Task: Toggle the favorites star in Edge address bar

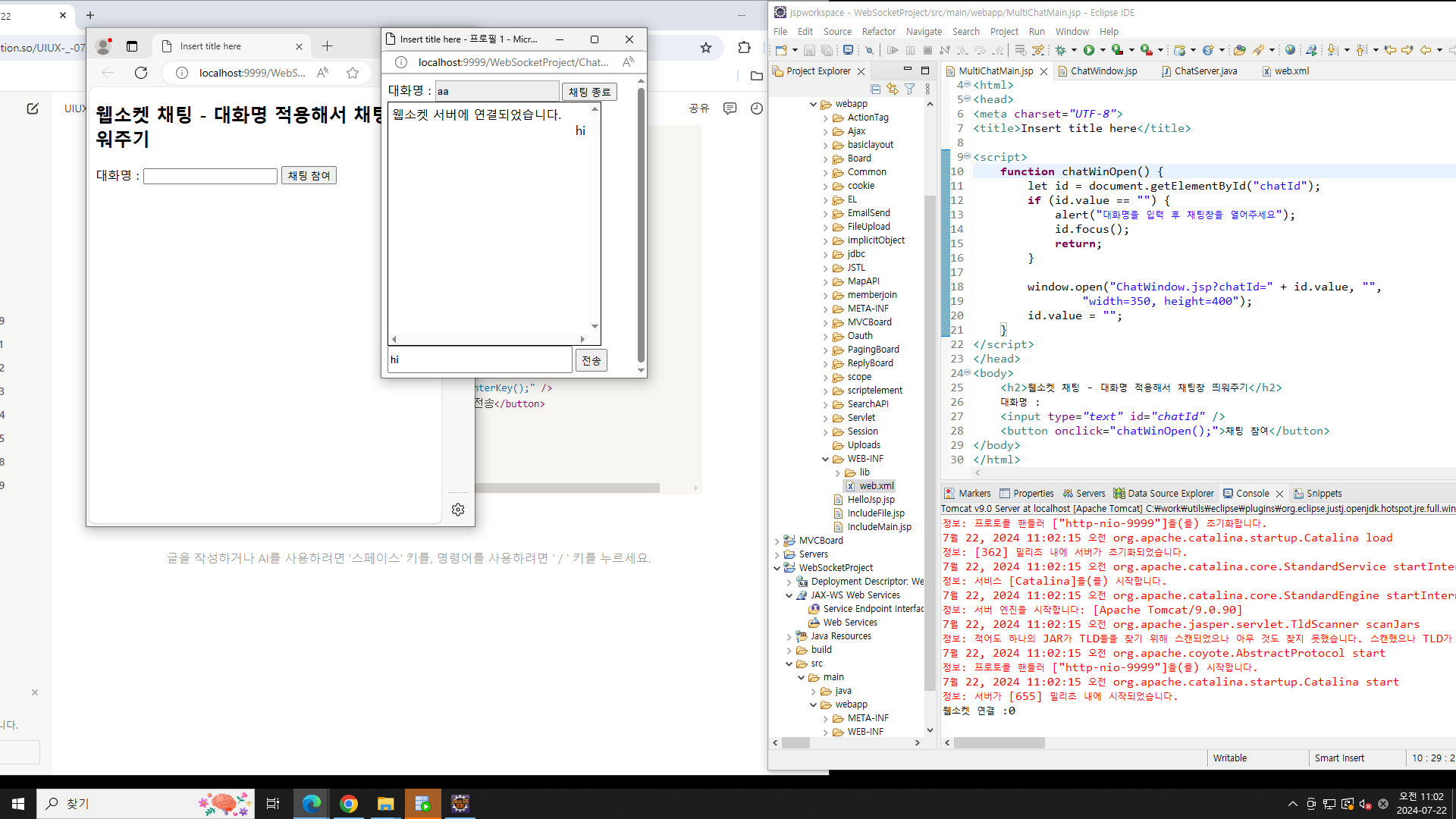Action: click(x=353, y=73)
